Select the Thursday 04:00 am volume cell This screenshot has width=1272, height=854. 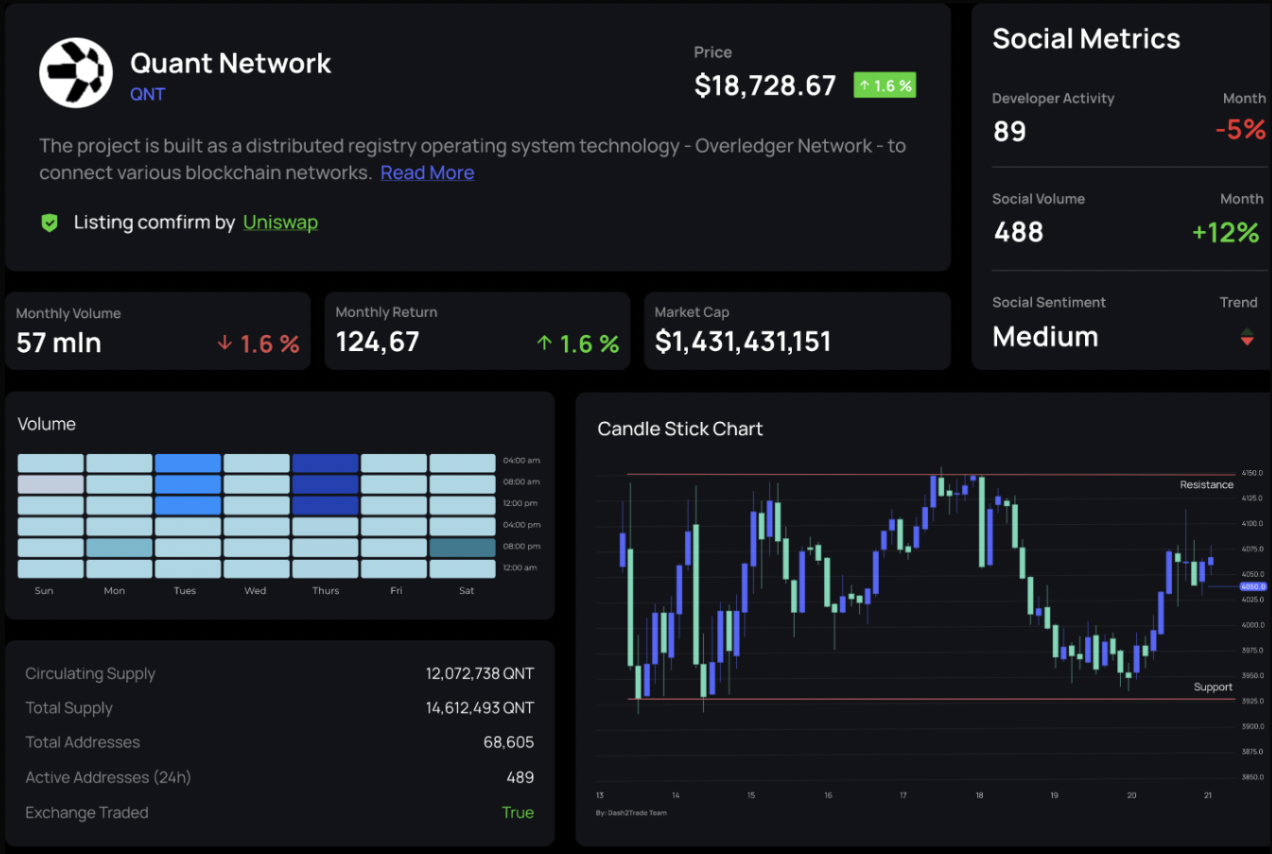[x=325, y=463]
